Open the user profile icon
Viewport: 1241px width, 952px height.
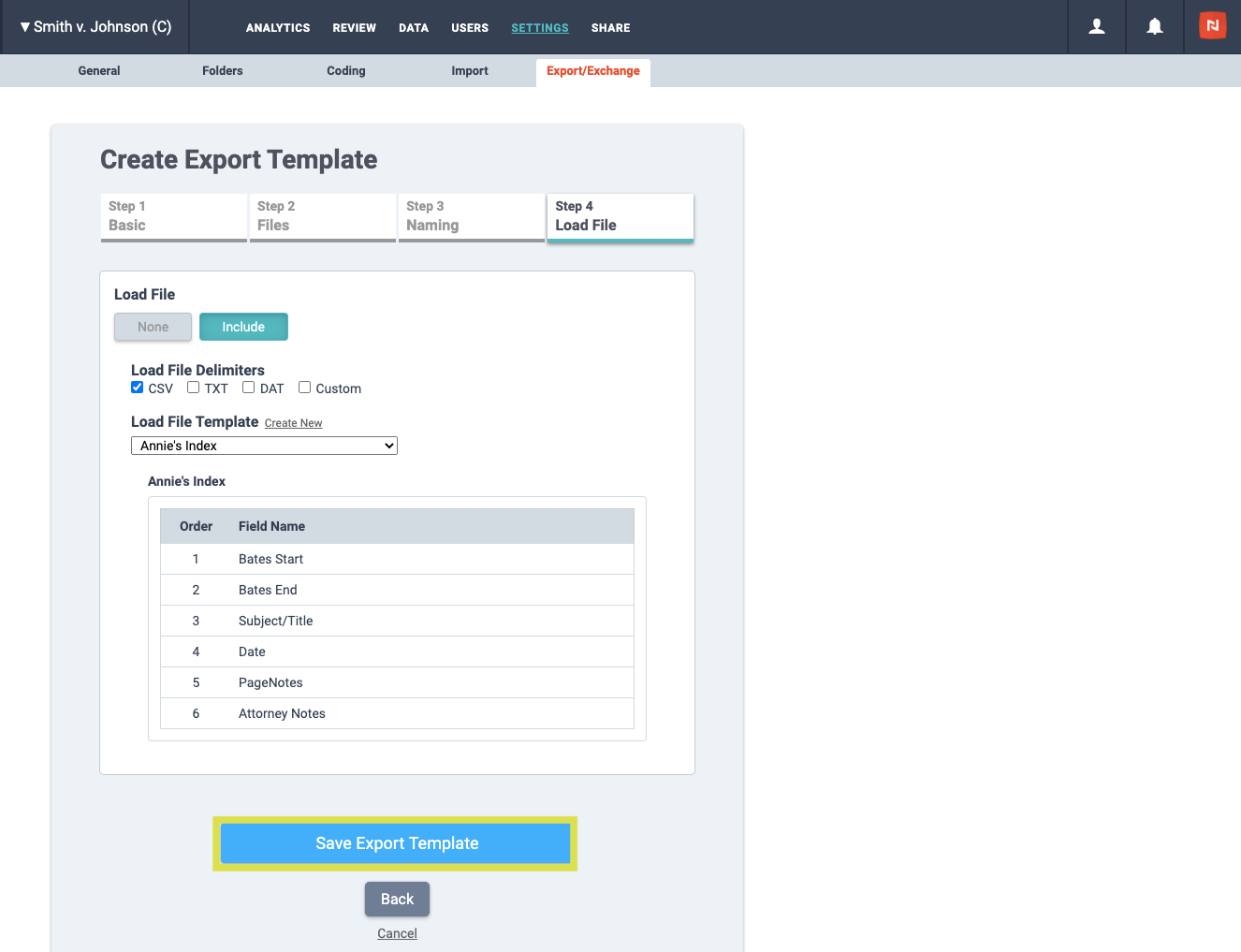click(x=1097, y=27)
